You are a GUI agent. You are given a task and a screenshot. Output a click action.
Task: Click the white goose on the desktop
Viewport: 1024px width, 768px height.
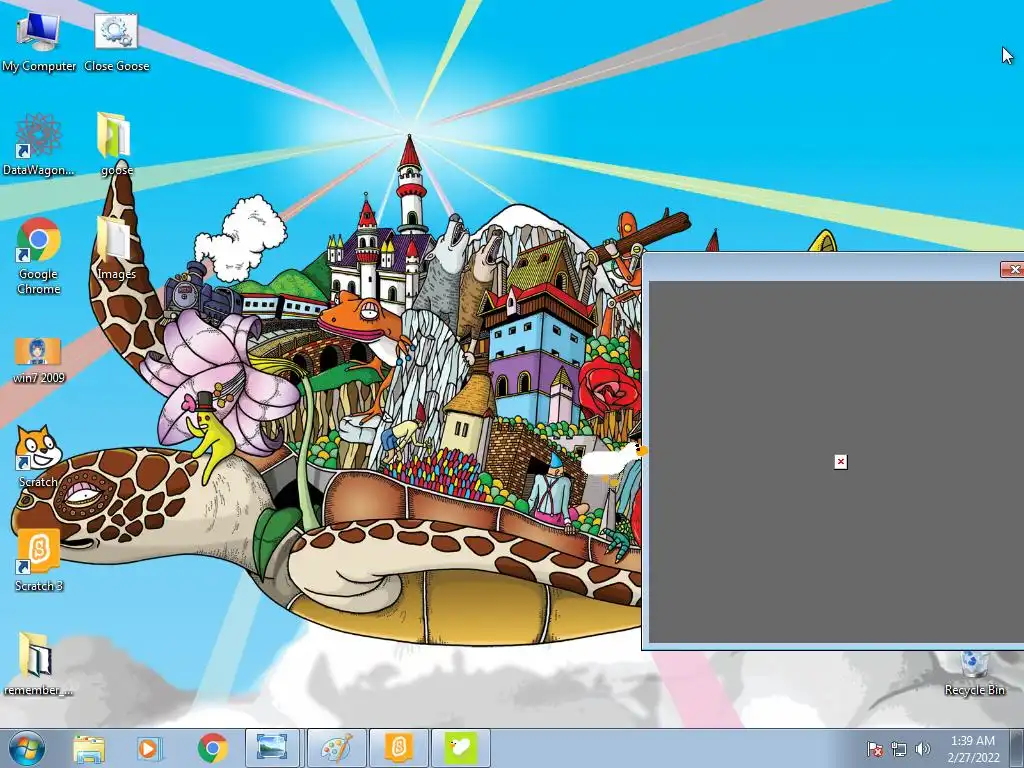point(613,460)
